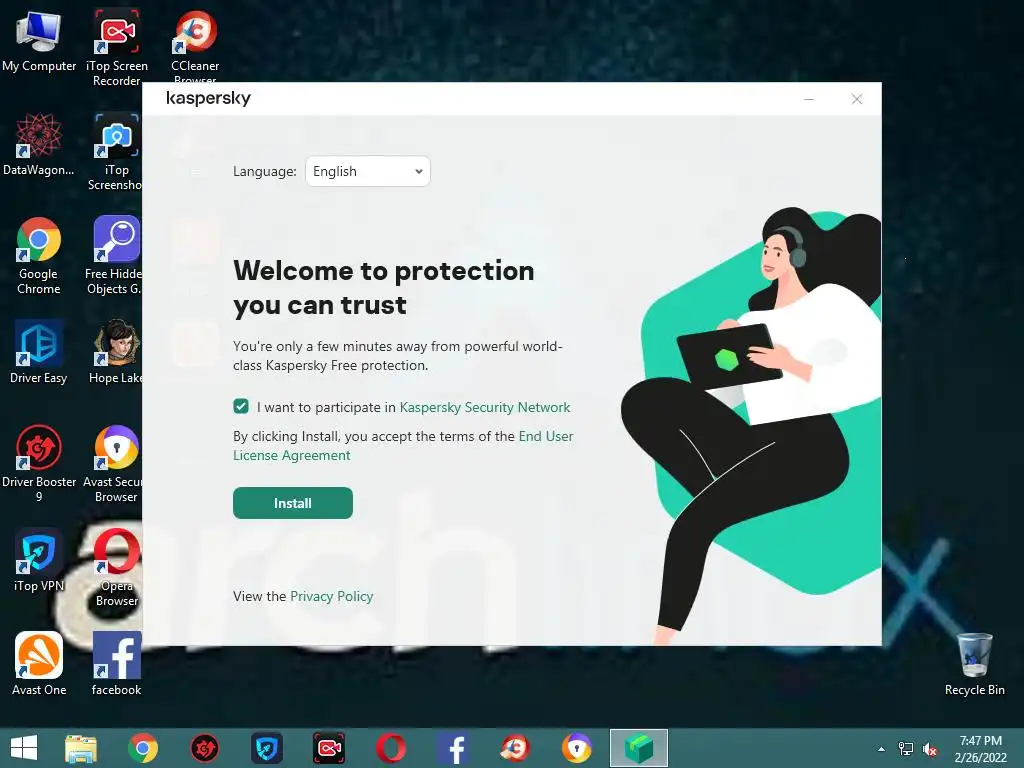
Task: Launch Driver Booster 9 desktop shortcut
Action: click(39, 462)
